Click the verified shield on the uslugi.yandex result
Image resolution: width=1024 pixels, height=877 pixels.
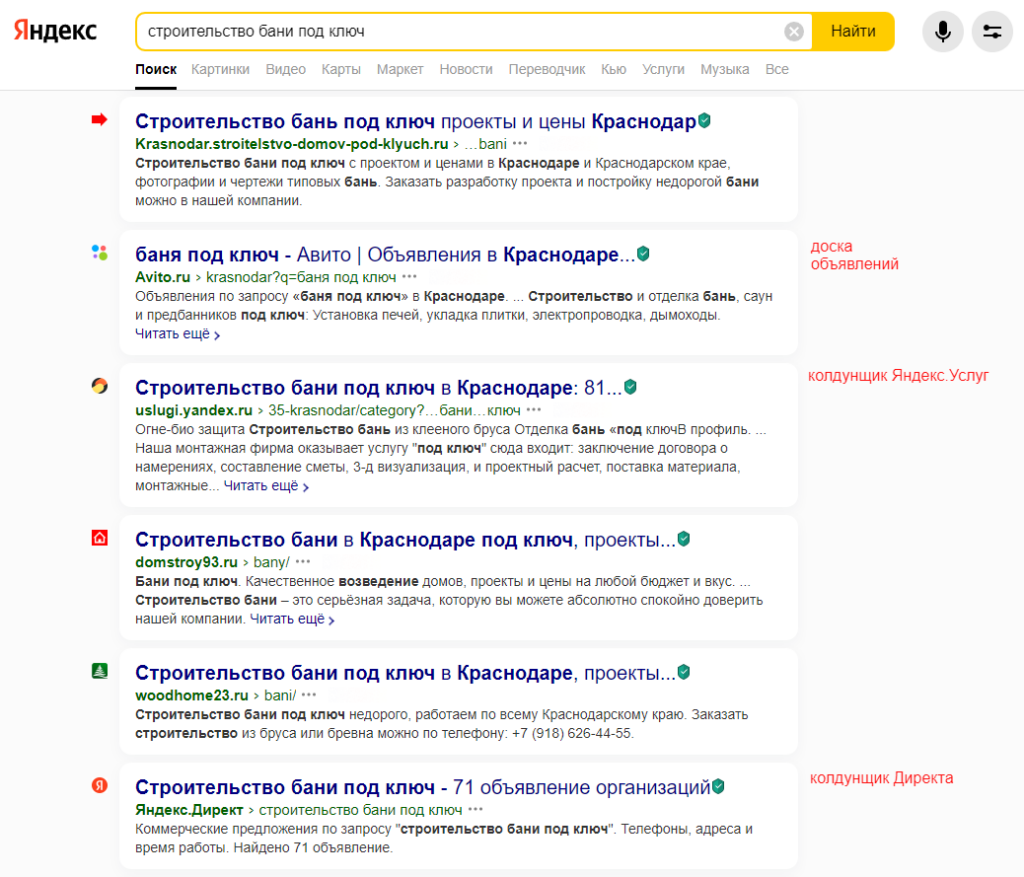(x=630, y=387)
